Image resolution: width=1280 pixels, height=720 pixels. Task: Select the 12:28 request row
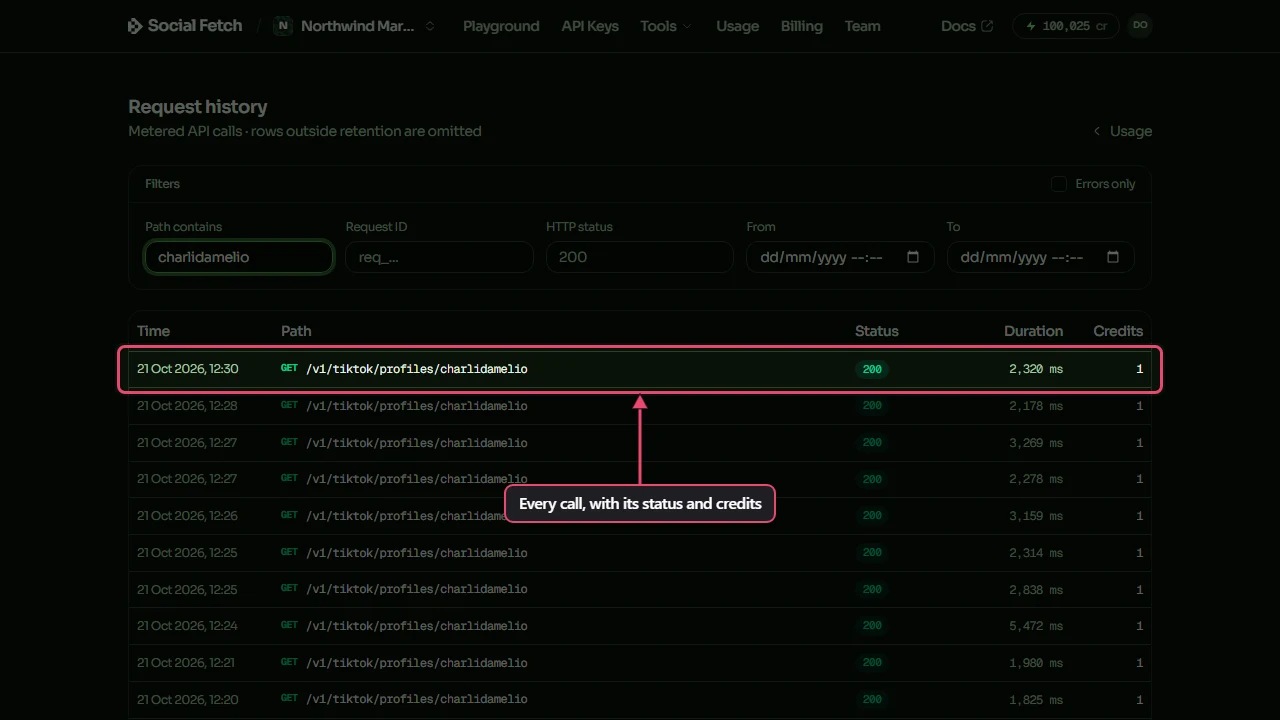(x=640, y=406)
